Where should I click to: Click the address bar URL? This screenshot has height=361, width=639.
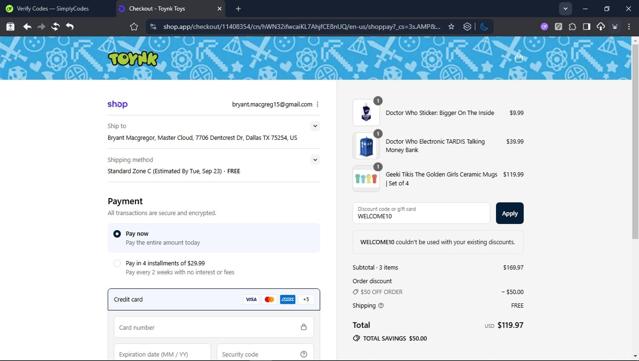point(302,26)
